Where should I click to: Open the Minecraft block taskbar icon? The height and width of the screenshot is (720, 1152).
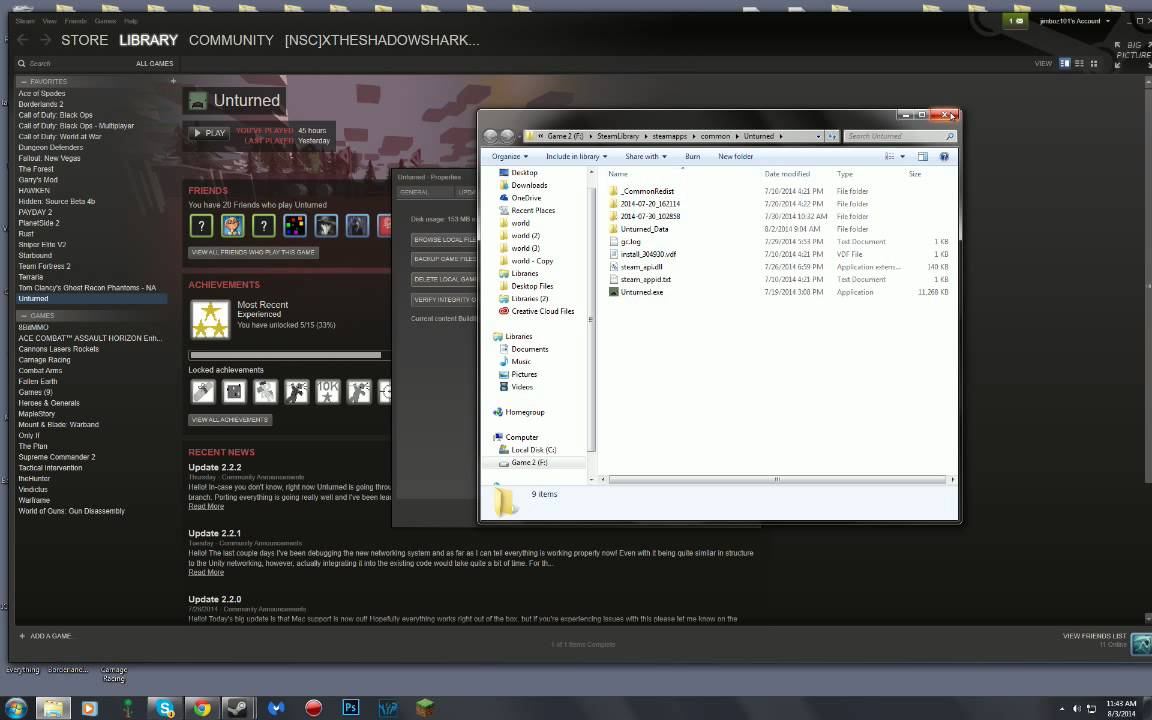(424, 708)
